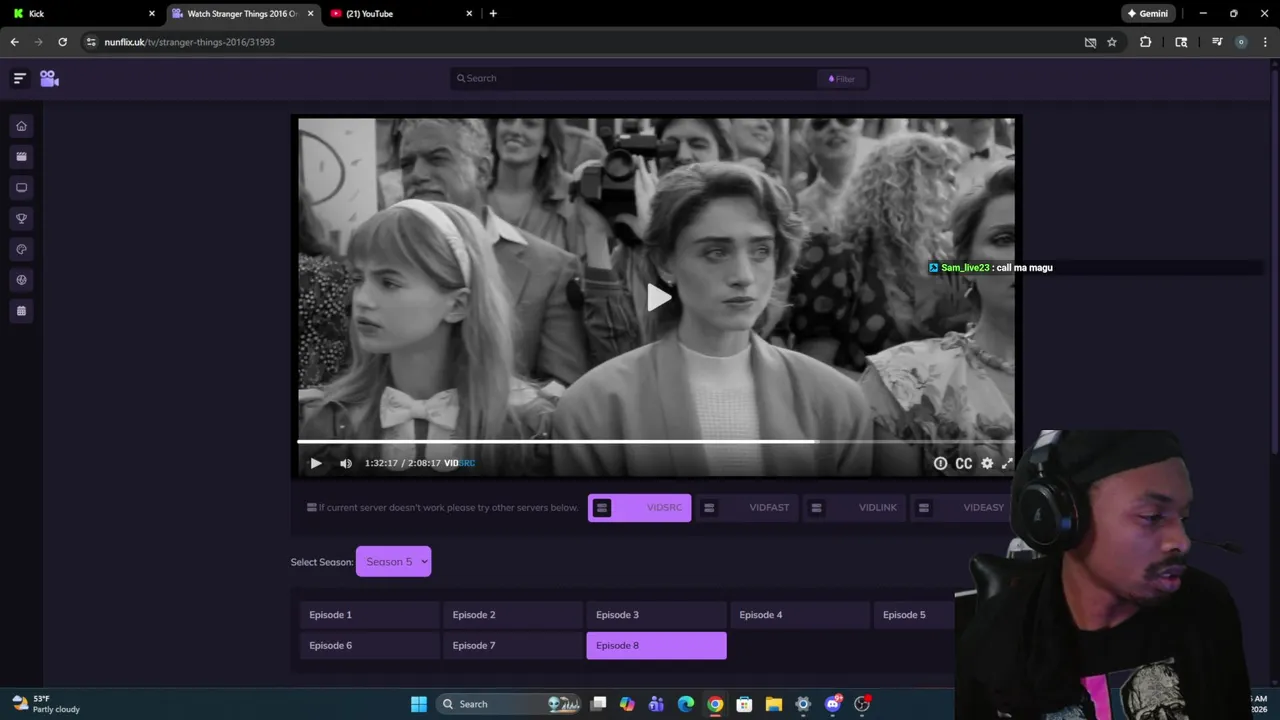This screenshot has height=720, width=1280.
Task: Select the highlighted Episode 8
Action: click(x=656, y=646)
